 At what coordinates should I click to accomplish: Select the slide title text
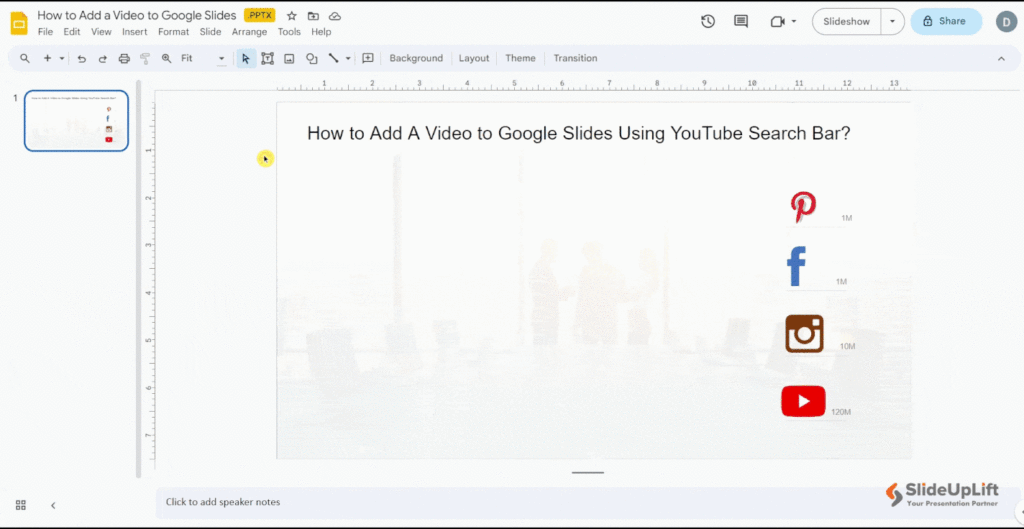coord(579,133)
